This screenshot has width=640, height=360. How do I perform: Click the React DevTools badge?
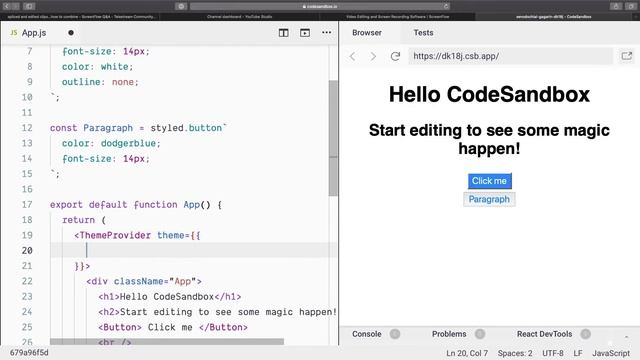(x=586, y=334)
